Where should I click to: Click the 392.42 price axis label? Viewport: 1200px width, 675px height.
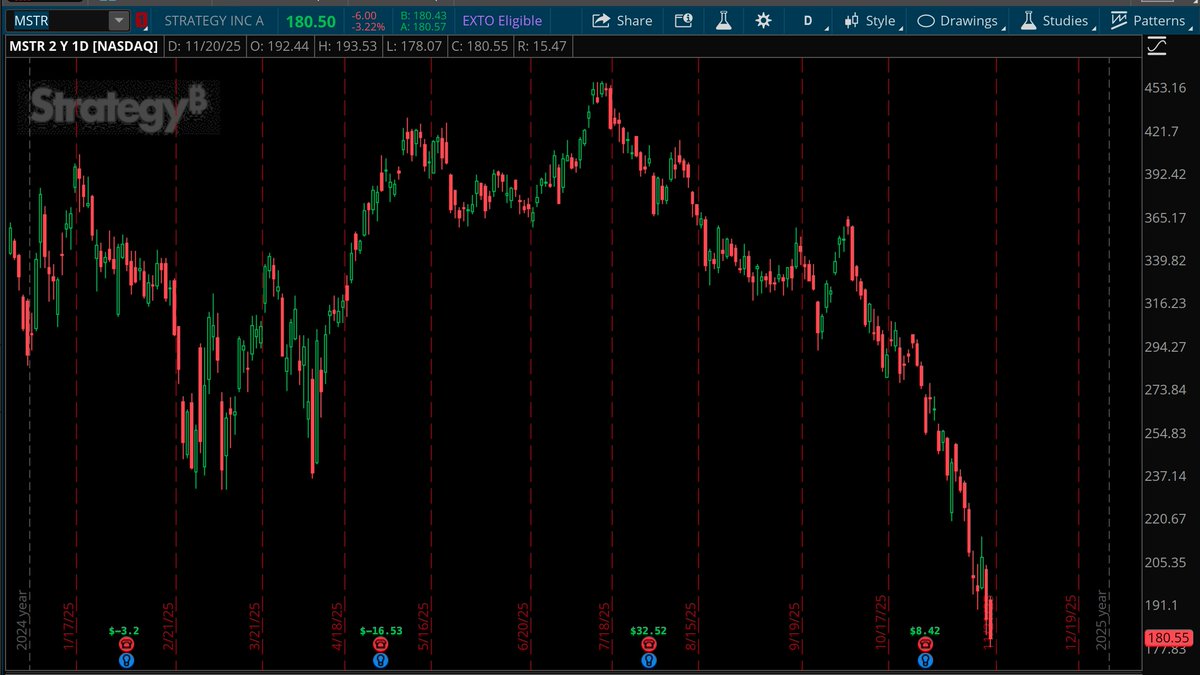click(x=1164, y=174)
